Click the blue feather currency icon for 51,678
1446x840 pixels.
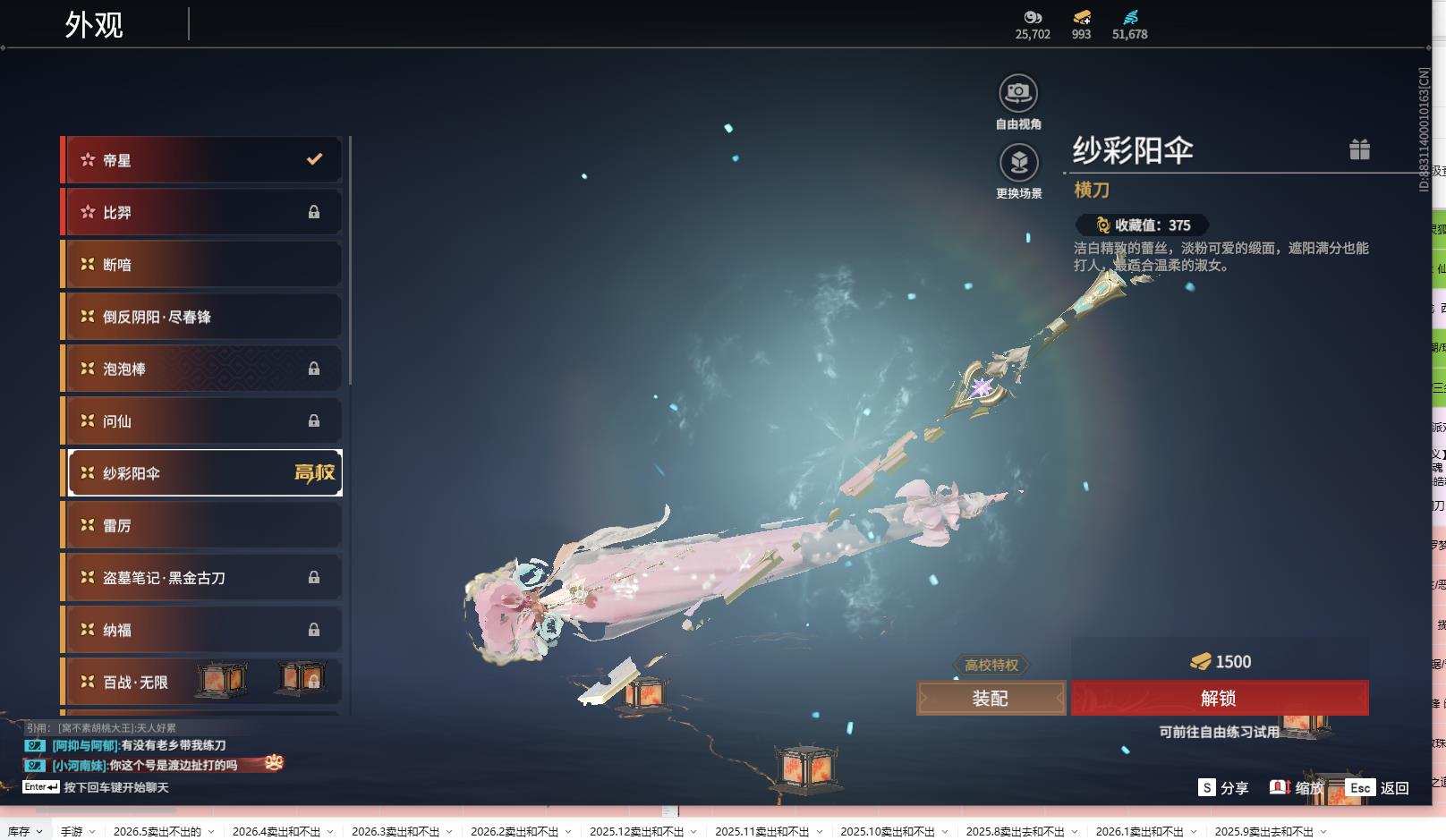pos(1130,17)
